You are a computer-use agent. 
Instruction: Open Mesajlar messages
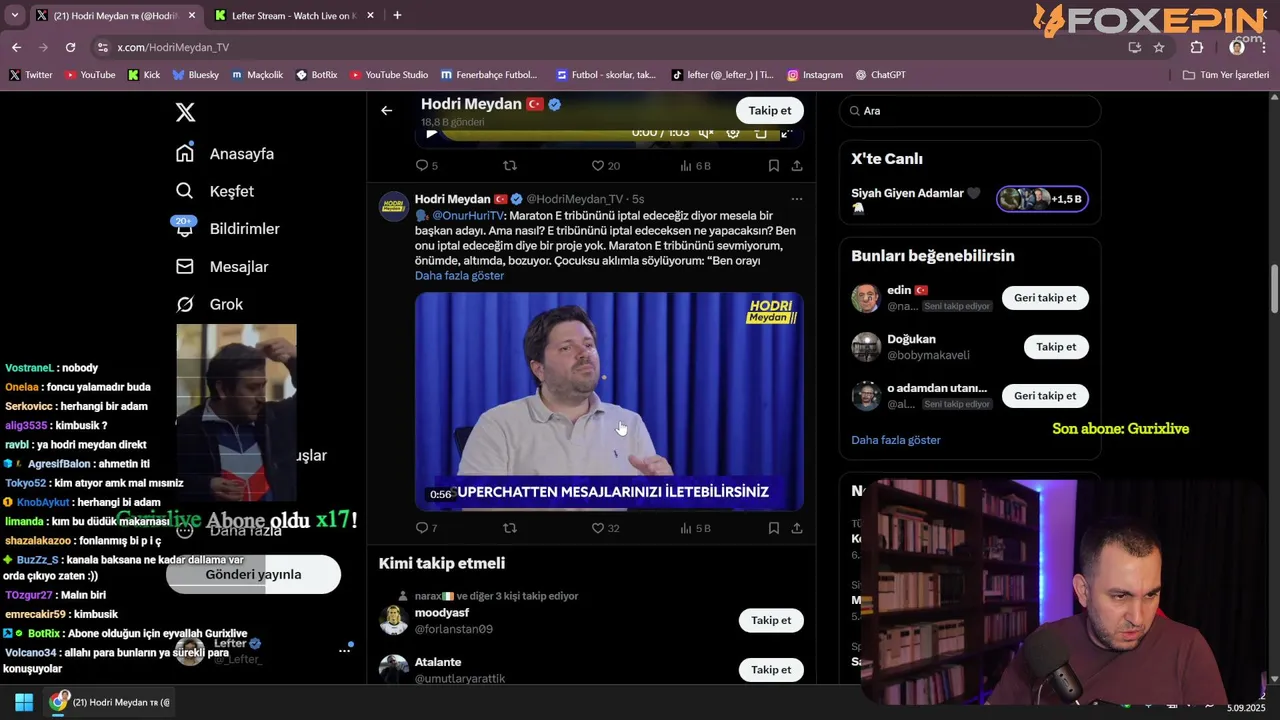pos(222,267)
